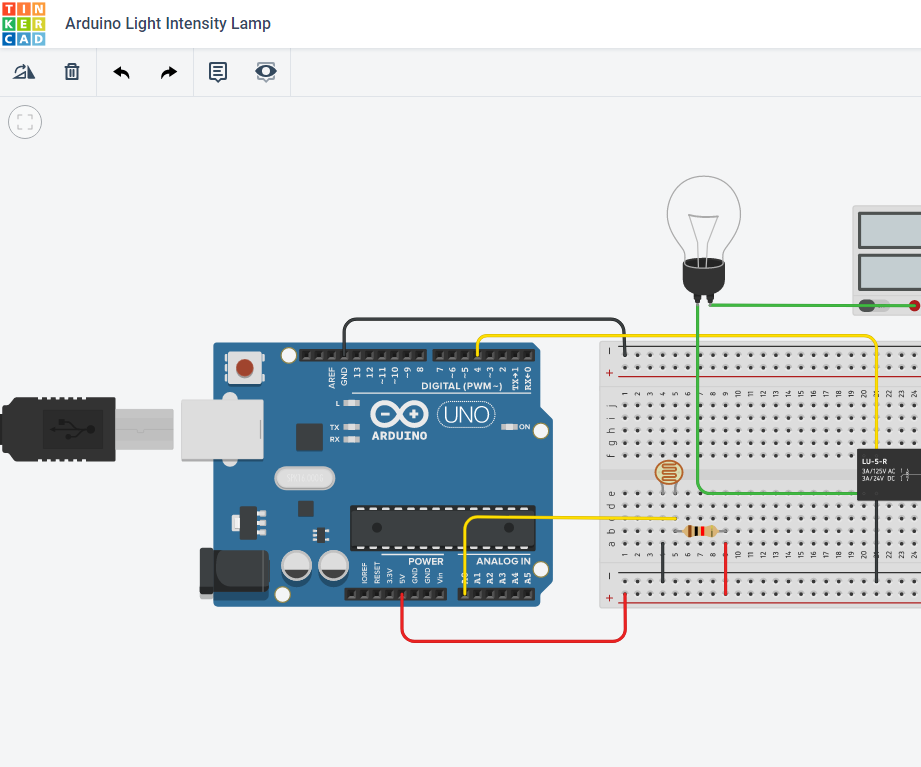Click the zoom-to-fit view icon
The height and width of the screenshot is (767, 921).
point(24,122)
